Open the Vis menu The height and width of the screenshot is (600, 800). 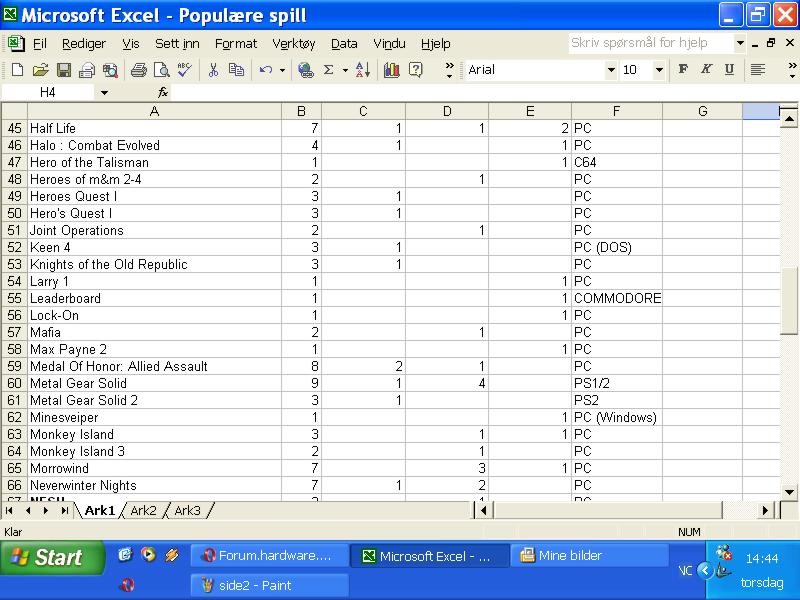(x=131, y=44)
